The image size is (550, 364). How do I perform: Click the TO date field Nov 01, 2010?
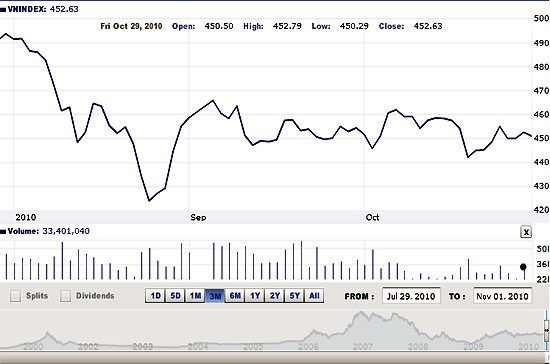(x=503, y=296)
